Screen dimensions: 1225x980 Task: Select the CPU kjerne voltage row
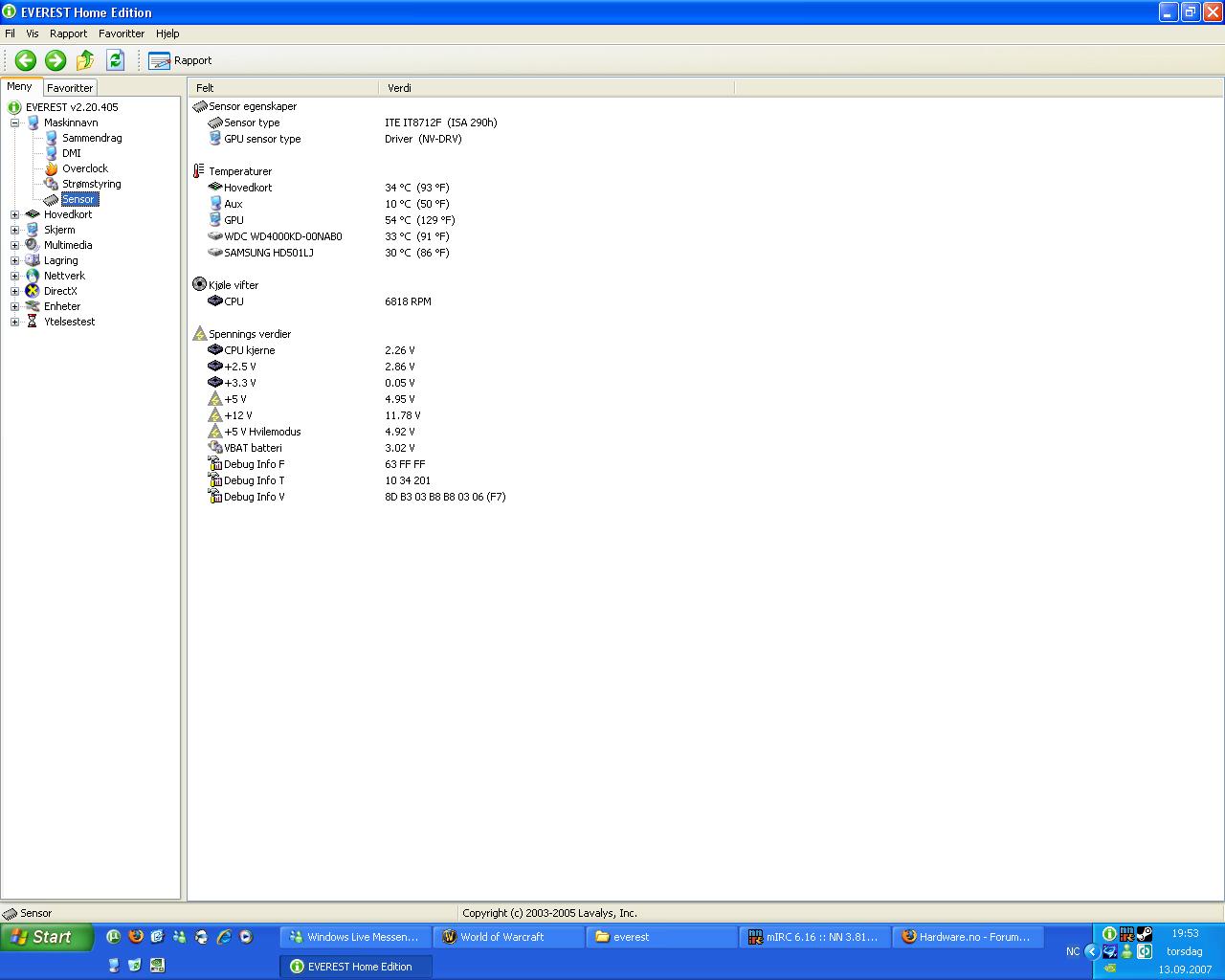[x=312, y=350]
